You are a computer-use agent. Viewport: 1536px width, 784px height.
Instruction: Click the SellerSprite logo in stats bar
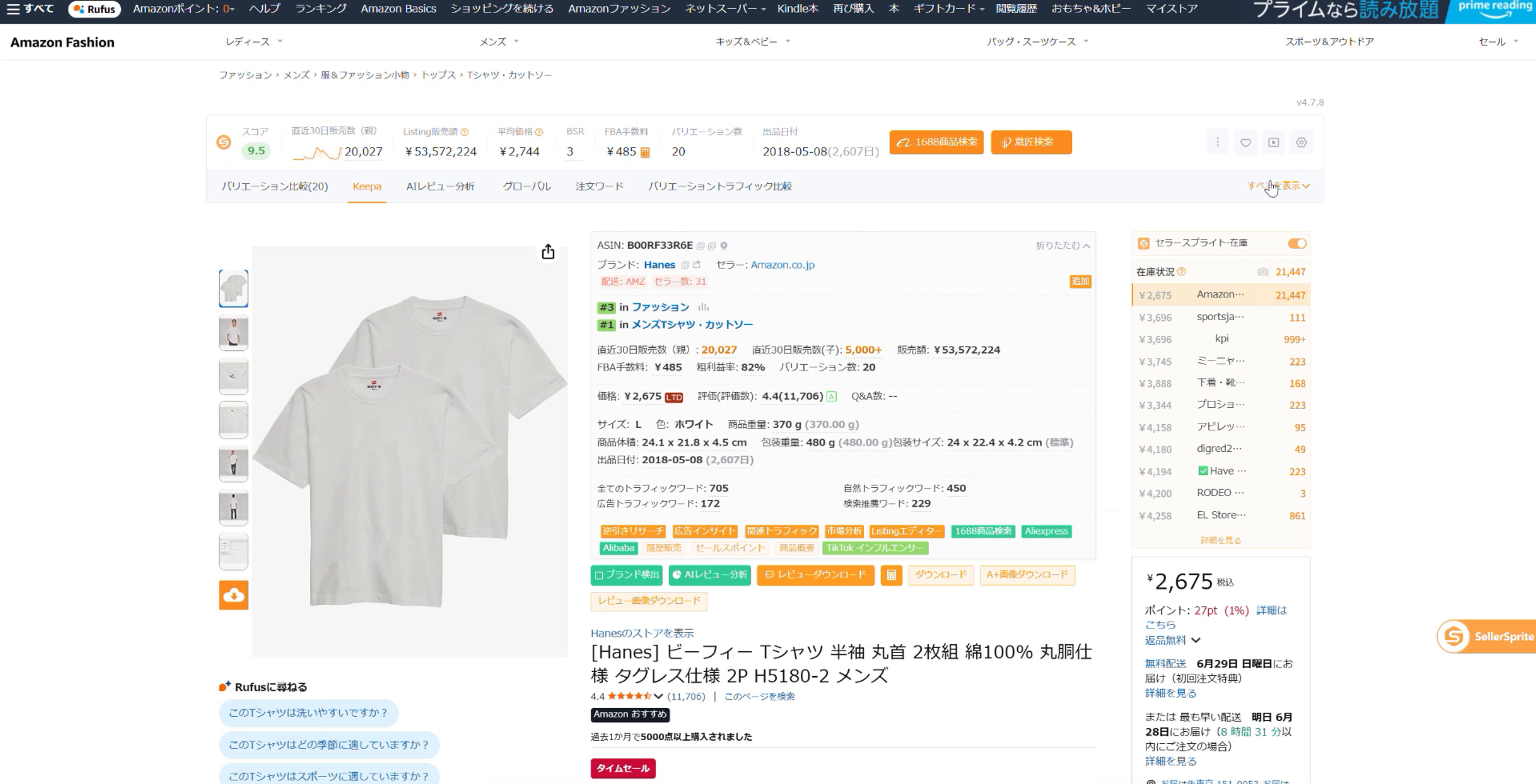click(x=223, y=142)
